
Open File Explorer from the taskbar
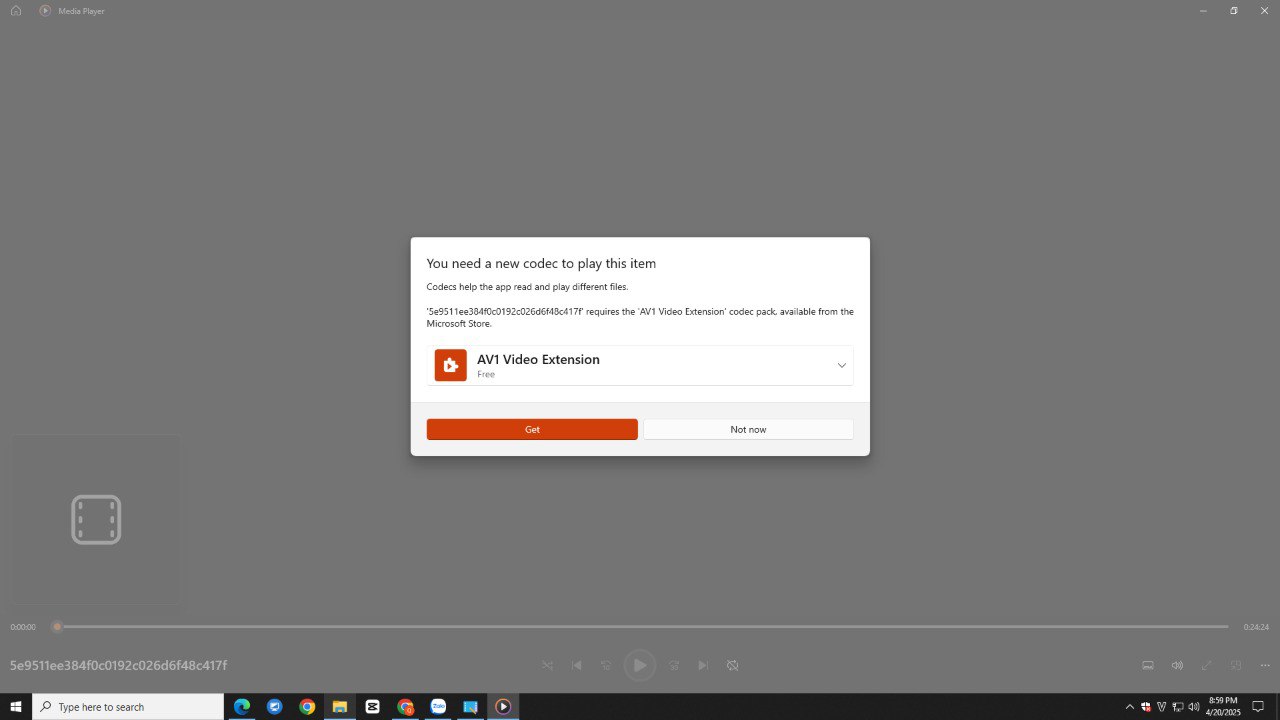coord(339,706)
